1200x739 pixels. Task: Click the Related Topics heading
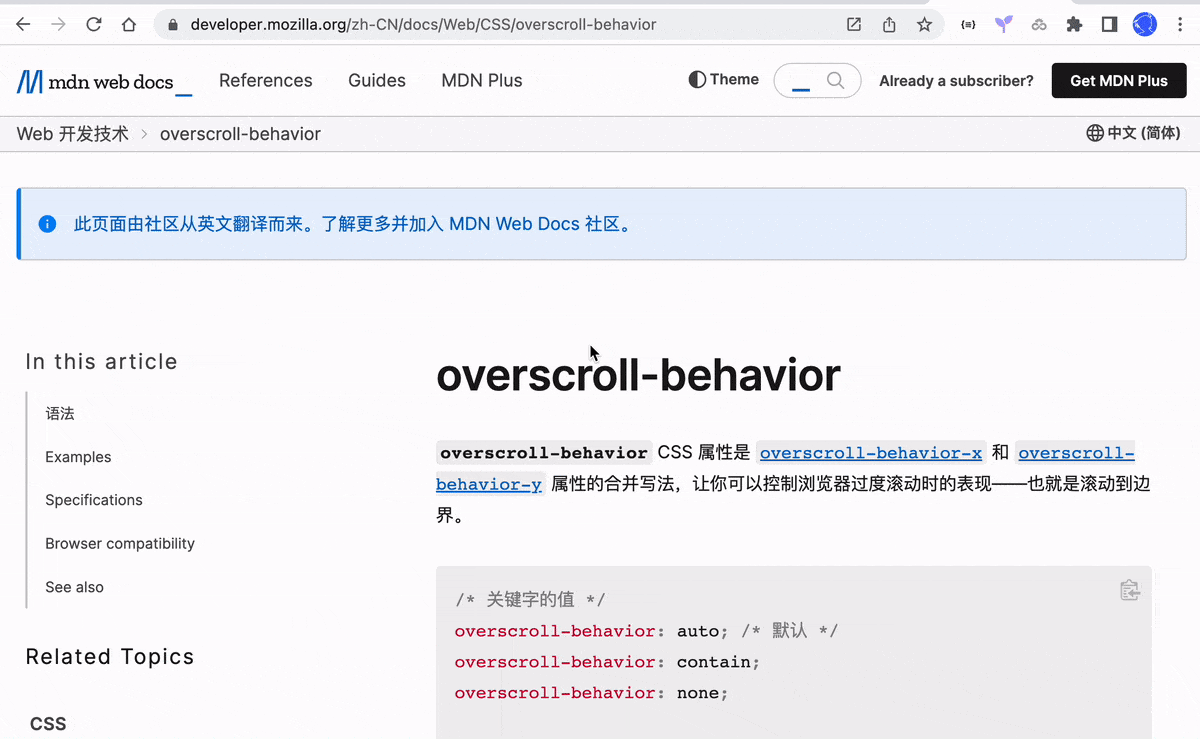click(x=110, y=657)
